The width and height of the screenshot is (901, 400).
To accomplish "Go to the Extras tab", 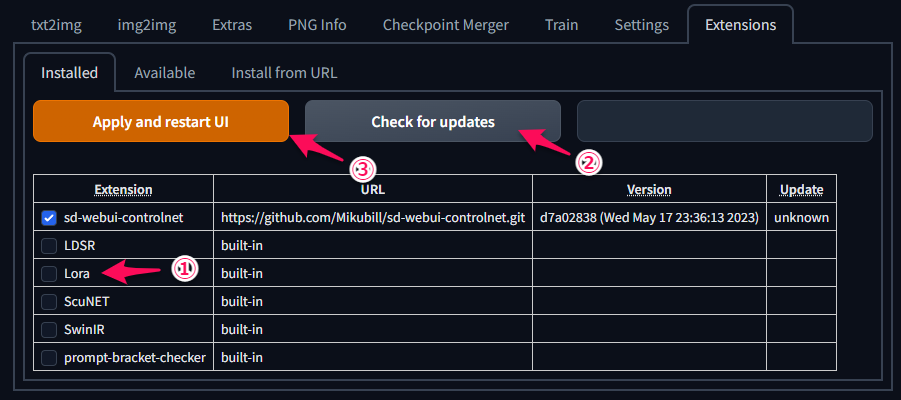I will [x=232, y=25].
